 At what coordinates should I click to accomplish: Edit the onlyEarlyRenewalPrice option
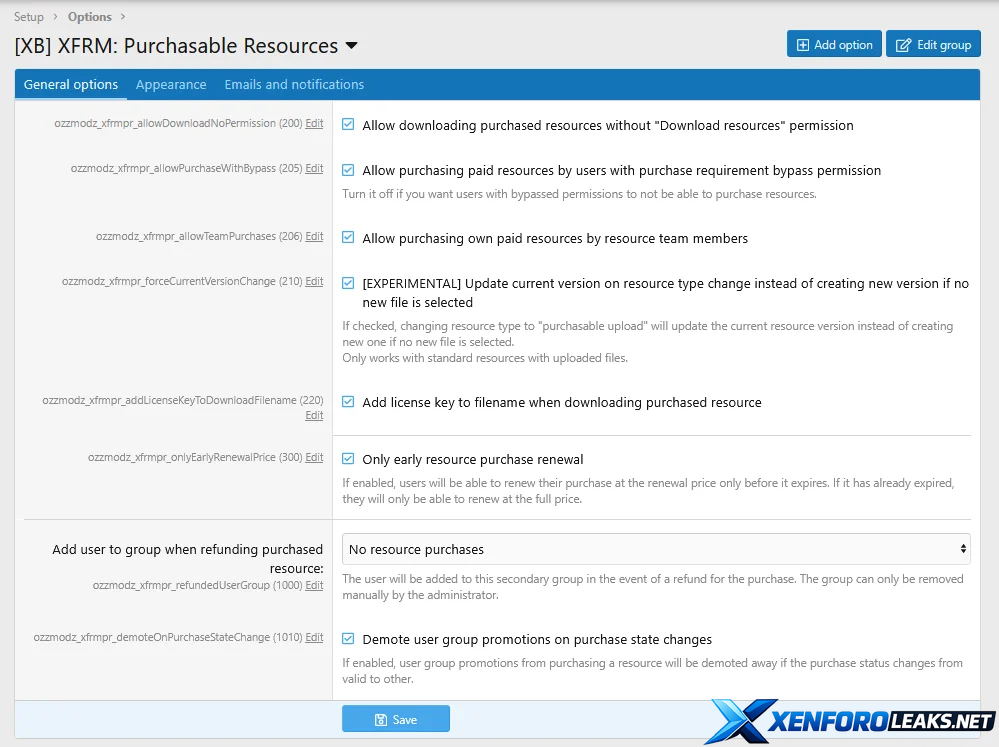(314, 457)
